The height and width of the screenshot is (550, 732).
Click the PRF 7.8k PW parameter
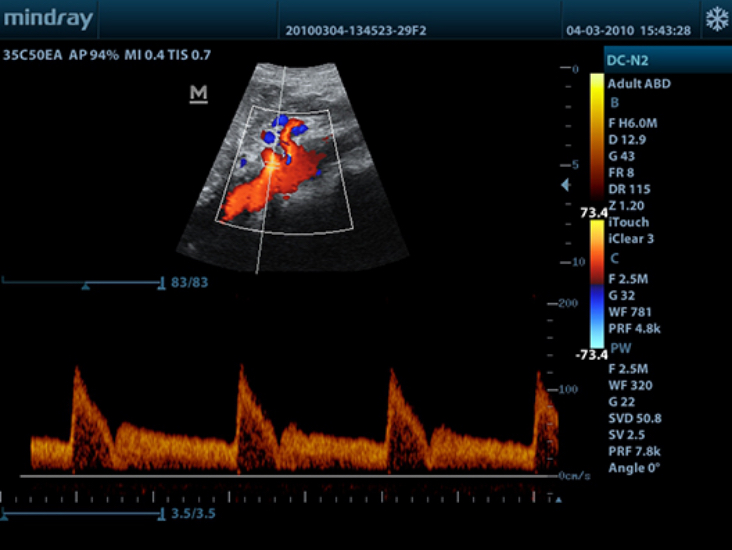[635, 451]
